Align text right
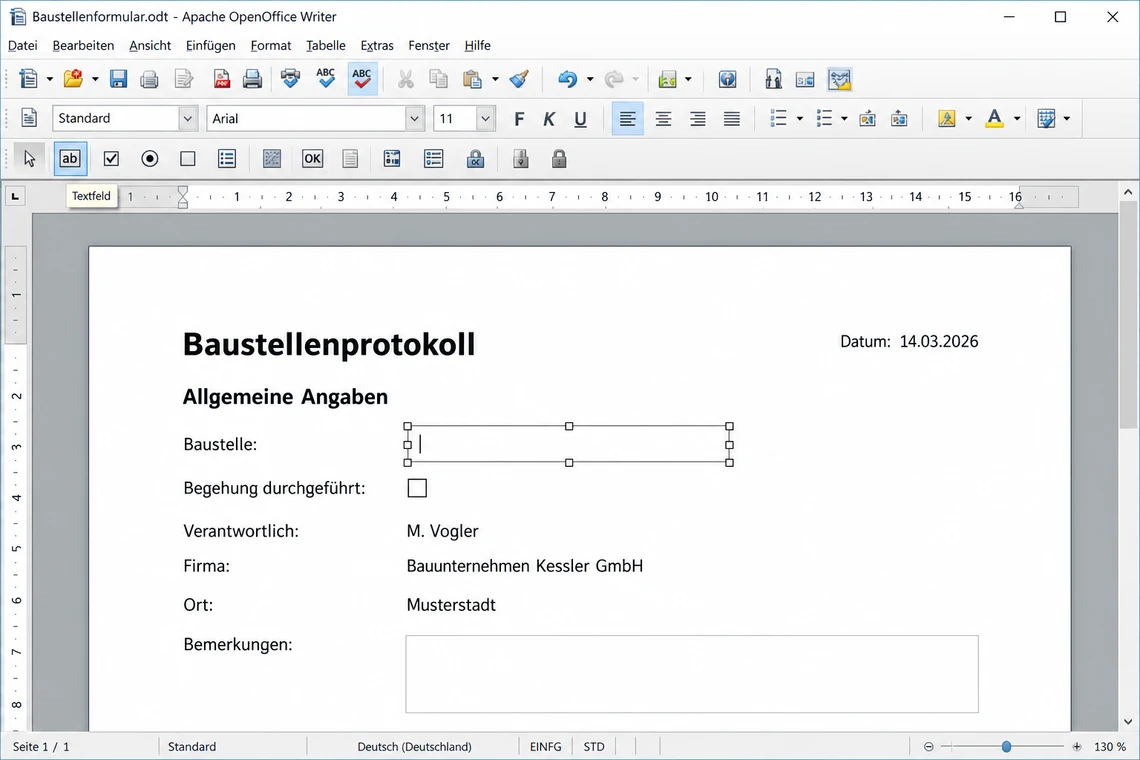Screen dimensions: 1140x760 coord(697,119)
